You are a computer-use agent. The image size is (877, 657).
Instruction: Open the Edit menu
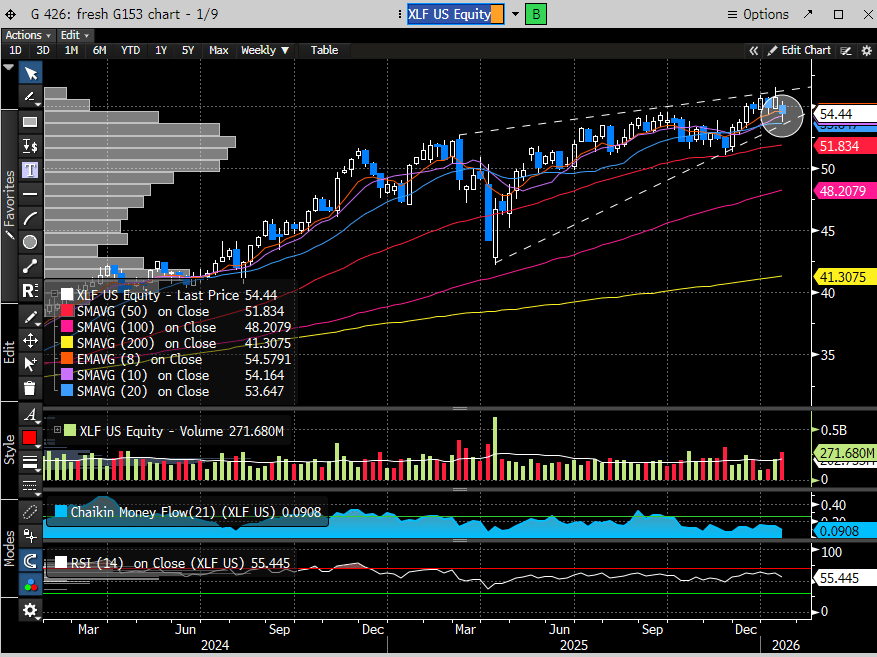point(74,35)
